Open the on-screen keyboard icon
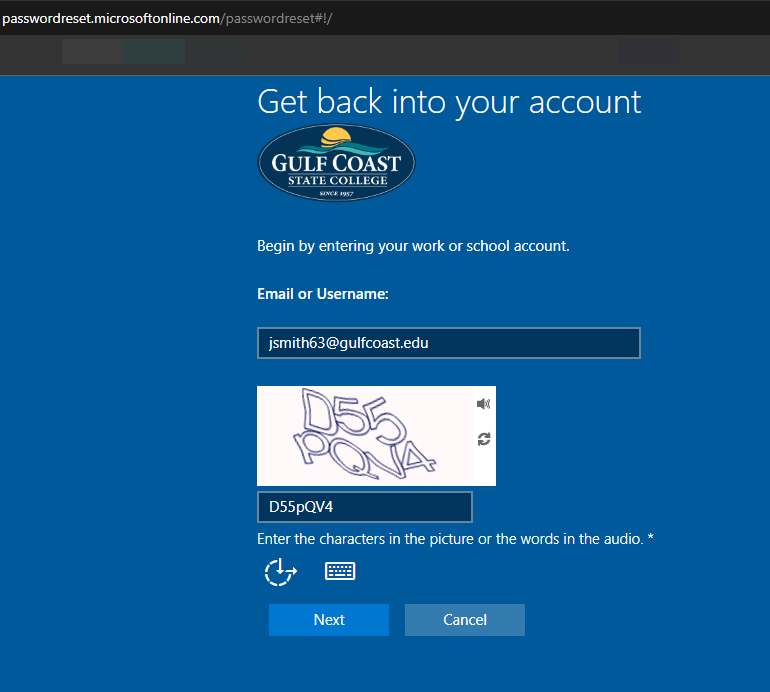The width and height of the screenshot is (770, 692). [x=340, y=571]
